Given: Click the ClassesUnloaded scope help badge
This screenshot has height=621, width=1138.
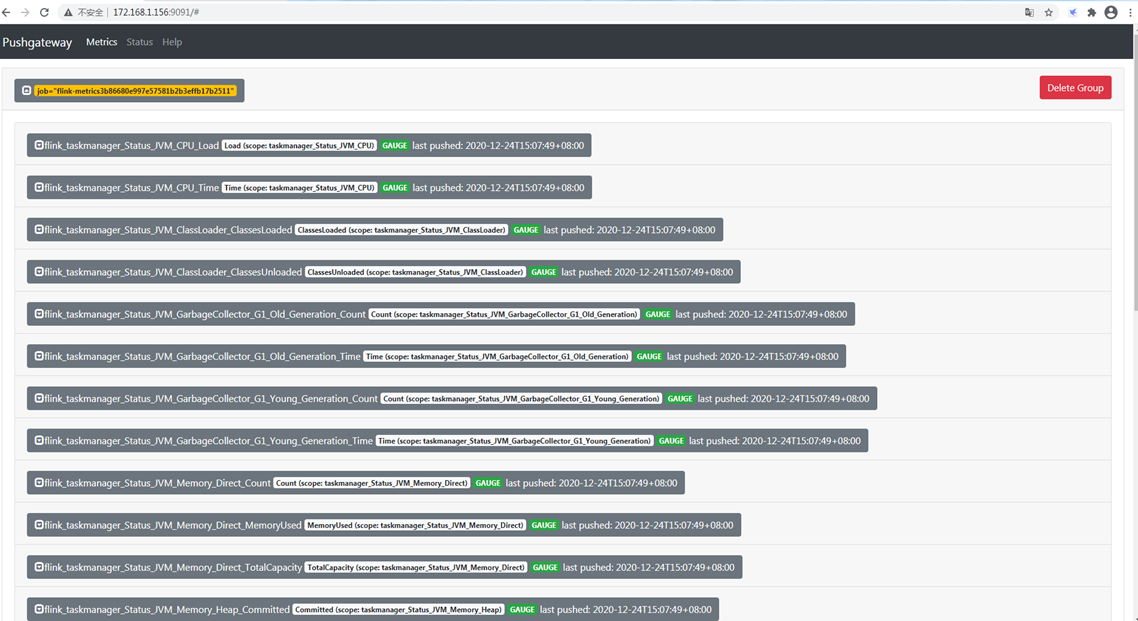Looking at the screenshot, I should pyautogui.click(x=415, y=272).
